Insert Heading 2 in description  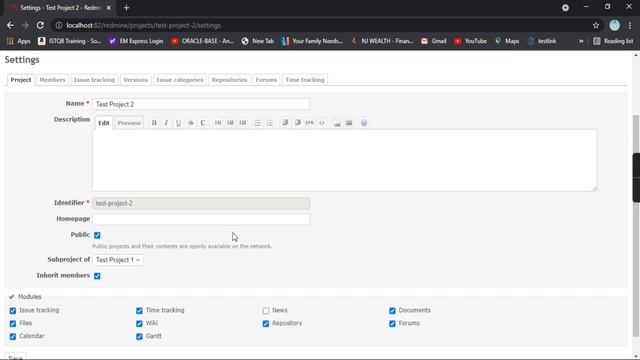point(230,123)
